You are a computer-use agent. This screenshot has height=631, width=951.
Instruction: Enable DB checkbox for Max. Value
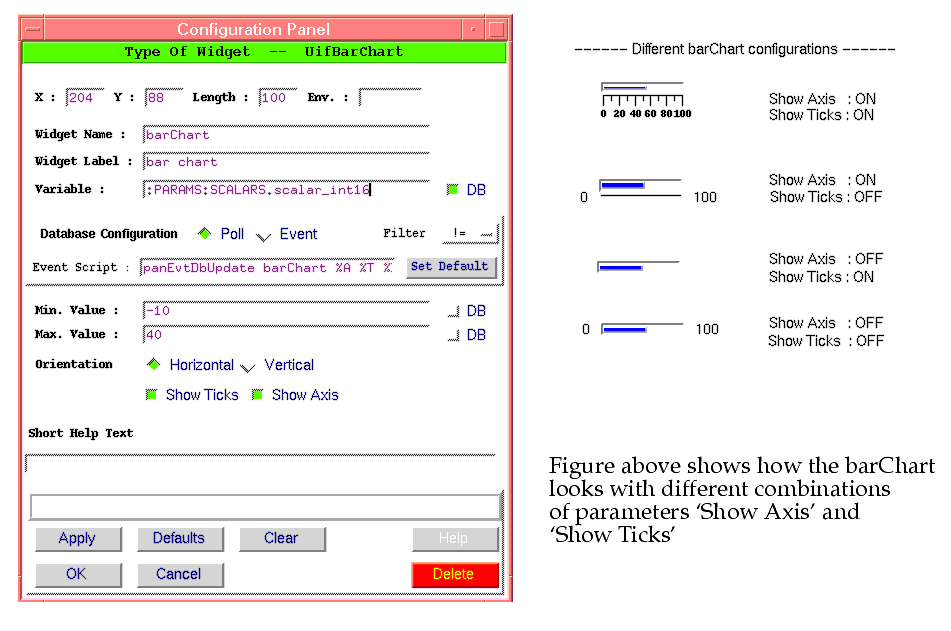pyautogui.click(x=453, y=335)
